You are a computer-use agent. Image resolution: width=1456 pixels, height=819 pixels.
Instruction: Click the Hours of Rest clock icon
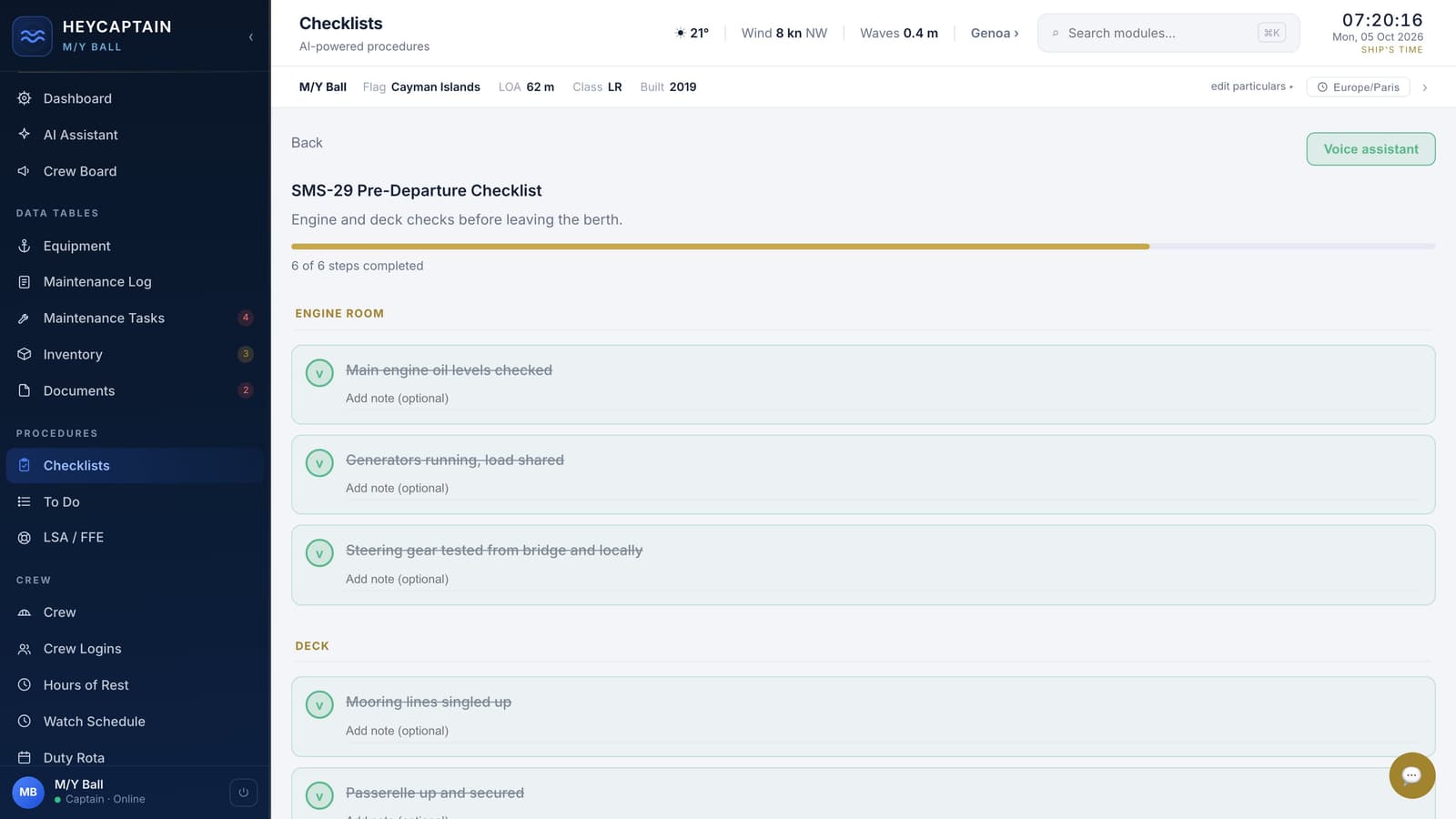(x=25, y=685)
